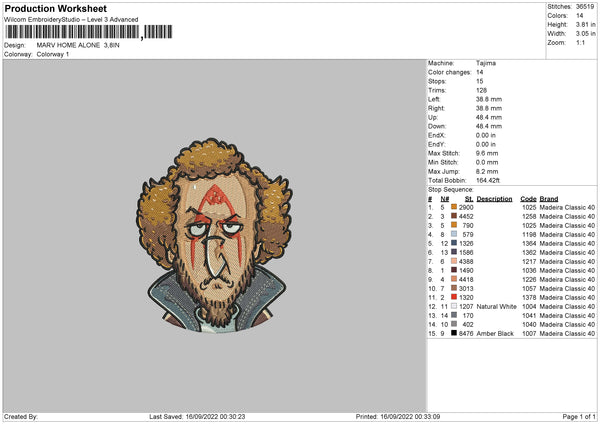Select the Up value "48.4 mm"
Image resolution: width=600 pixels, height=424 pixels.
489,117
